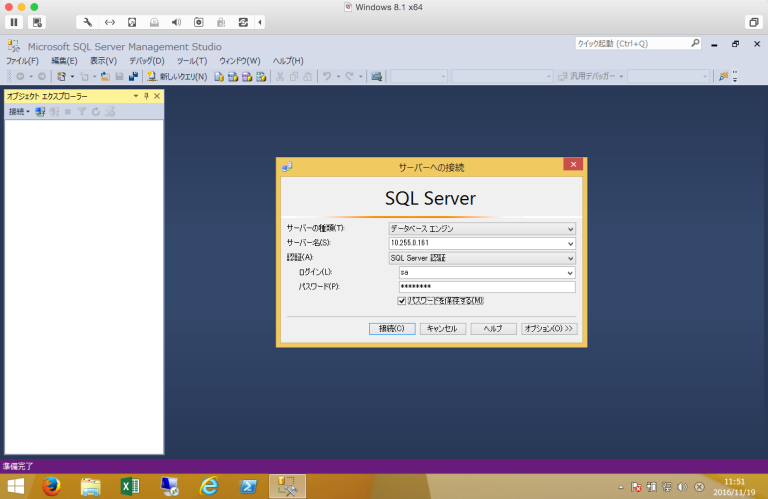Click the VM sound speaker icon
Viewport: 768px width, 499px height.
(176, 22)
